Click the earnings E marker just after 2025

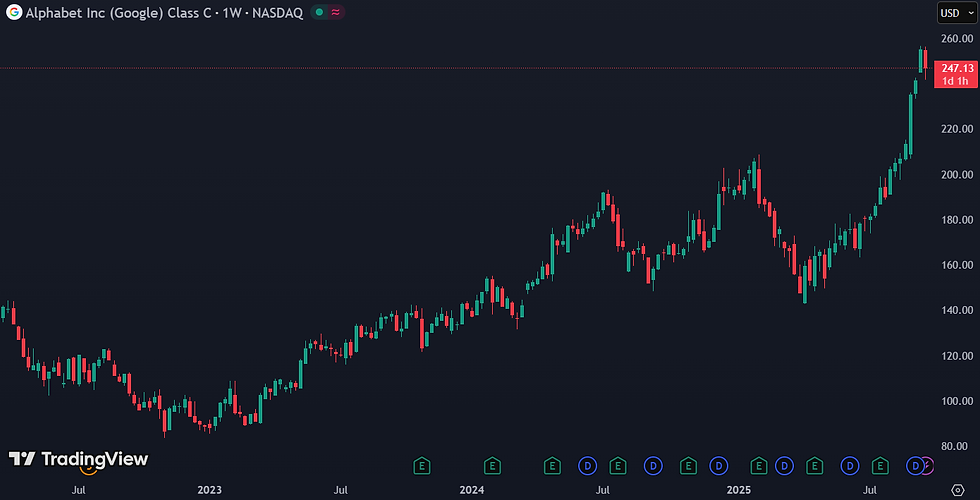759,465
